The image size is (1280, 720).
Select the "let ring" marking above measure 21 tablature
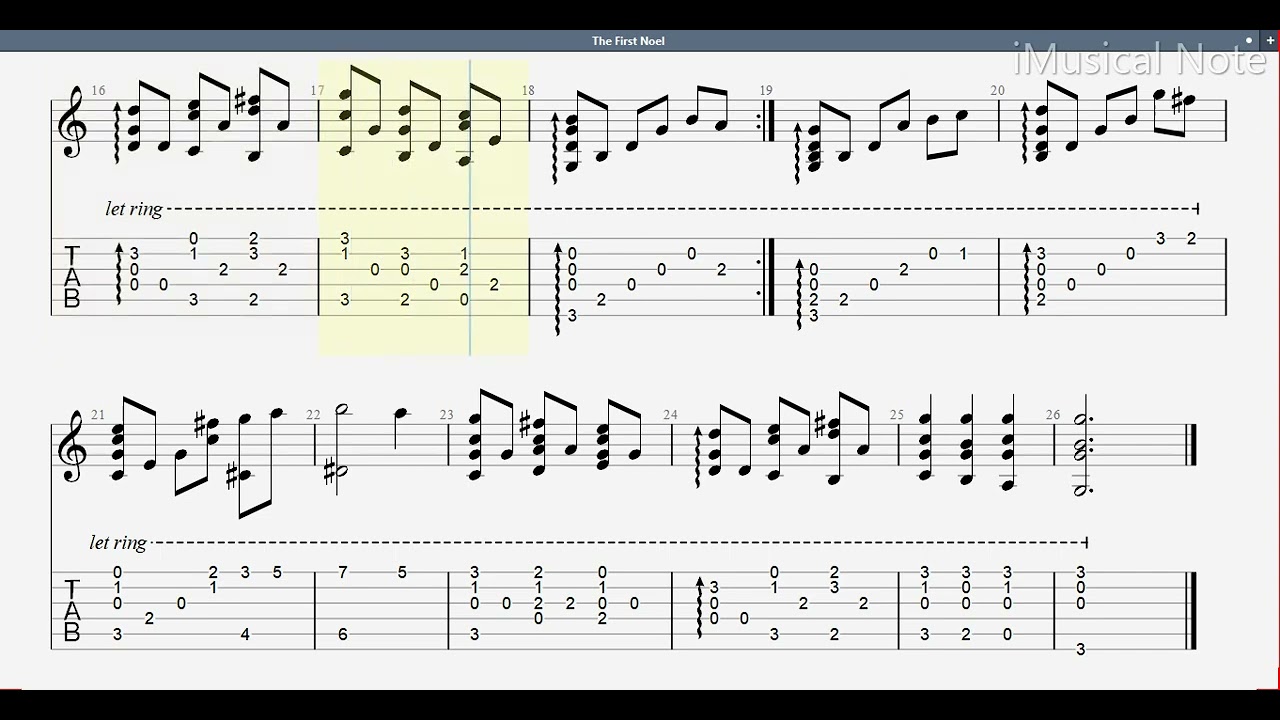point(118,542)
